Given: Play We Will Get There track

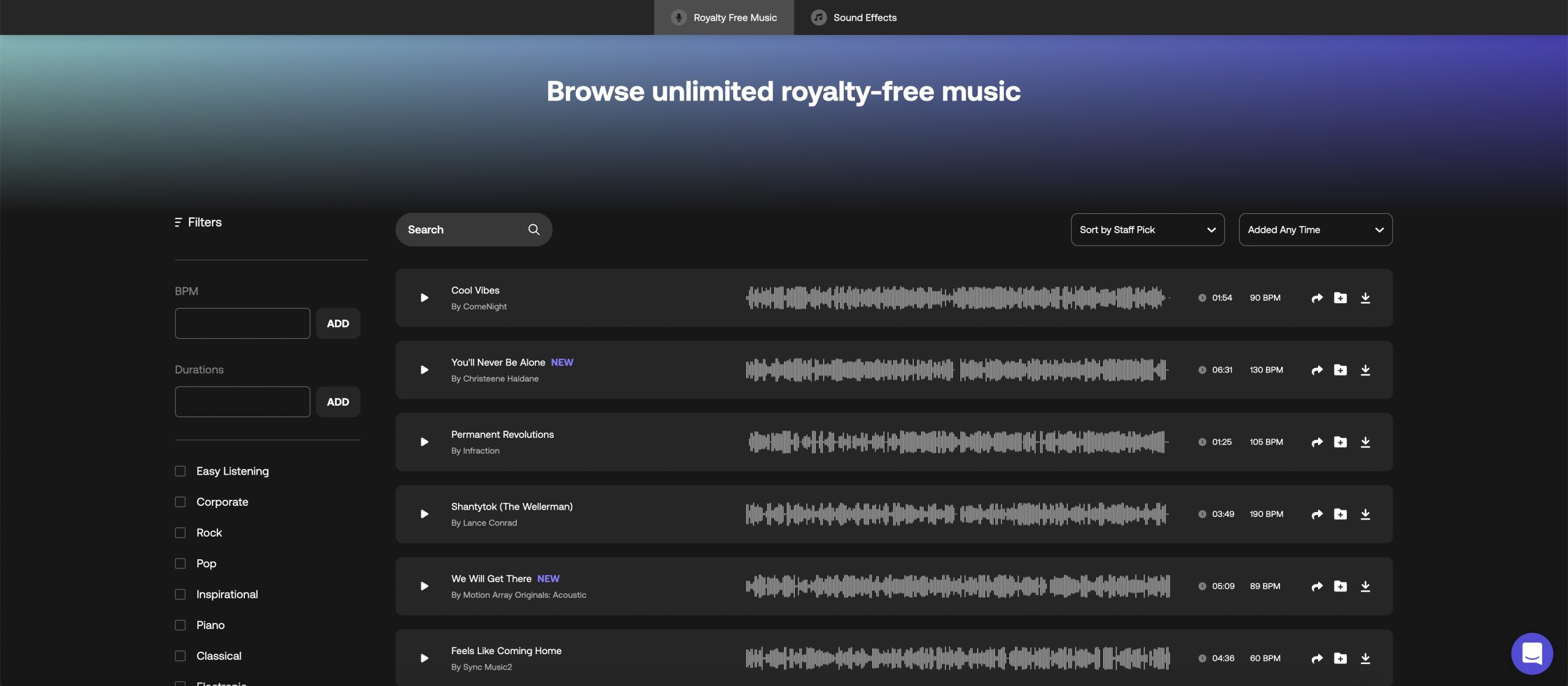Looking at the screenshot, I should pos(424,586).
